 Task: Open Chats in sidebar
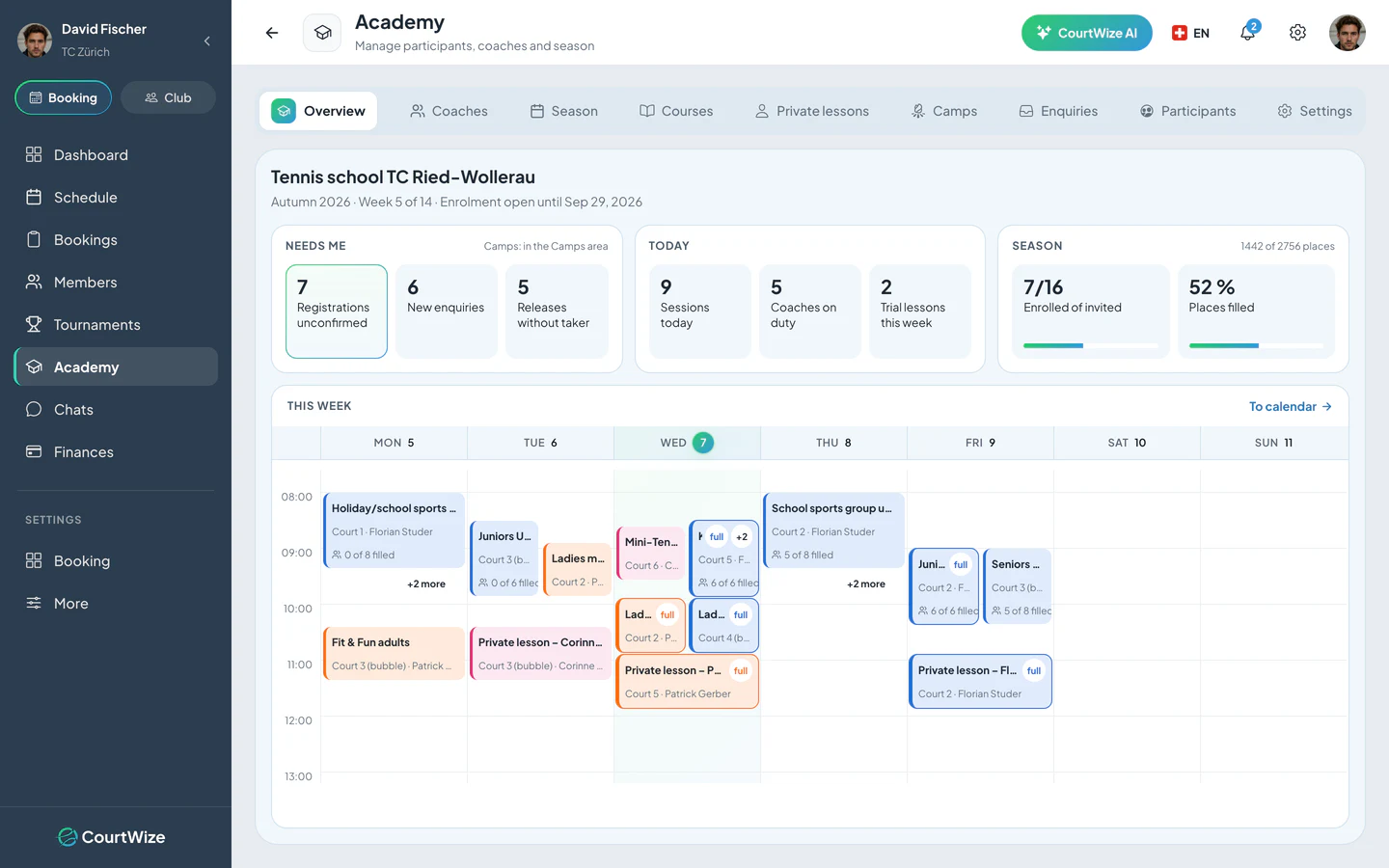pos(116,409)
